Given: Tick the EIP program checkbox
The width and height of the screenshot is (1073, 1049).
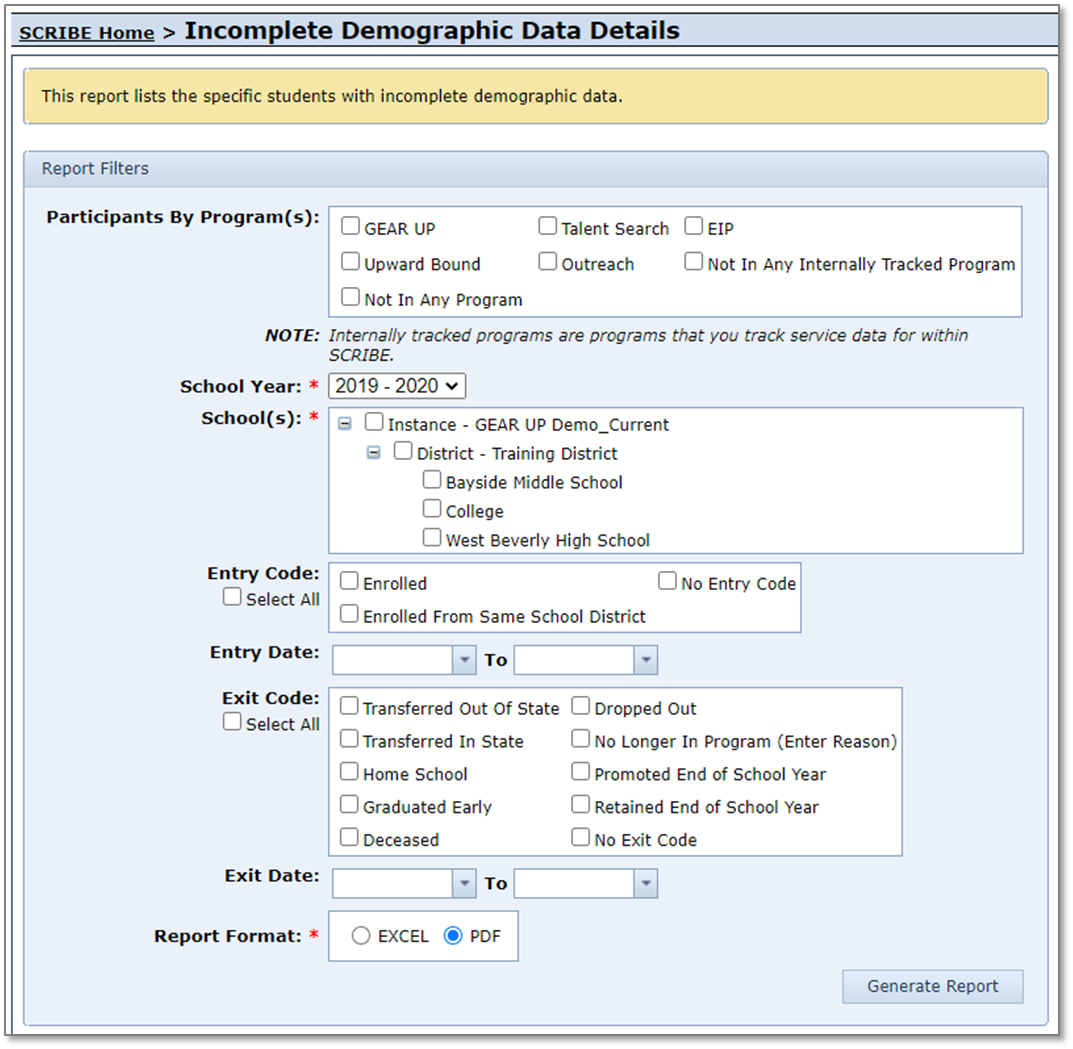Looking at the screenshot, I should (x=694, y=226).
